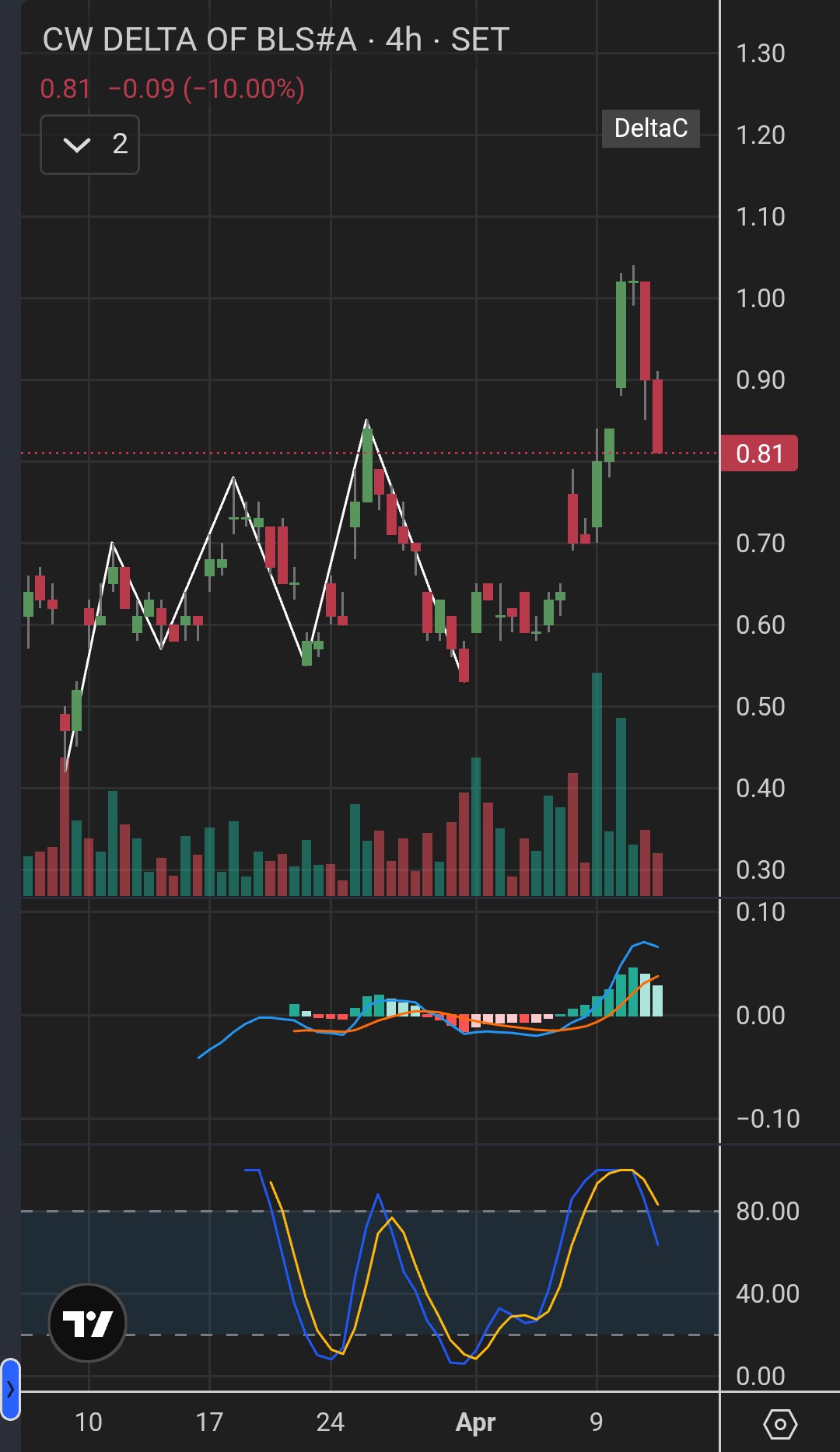
Task: Click the DeltaC label tag
Action: [651, 128]
